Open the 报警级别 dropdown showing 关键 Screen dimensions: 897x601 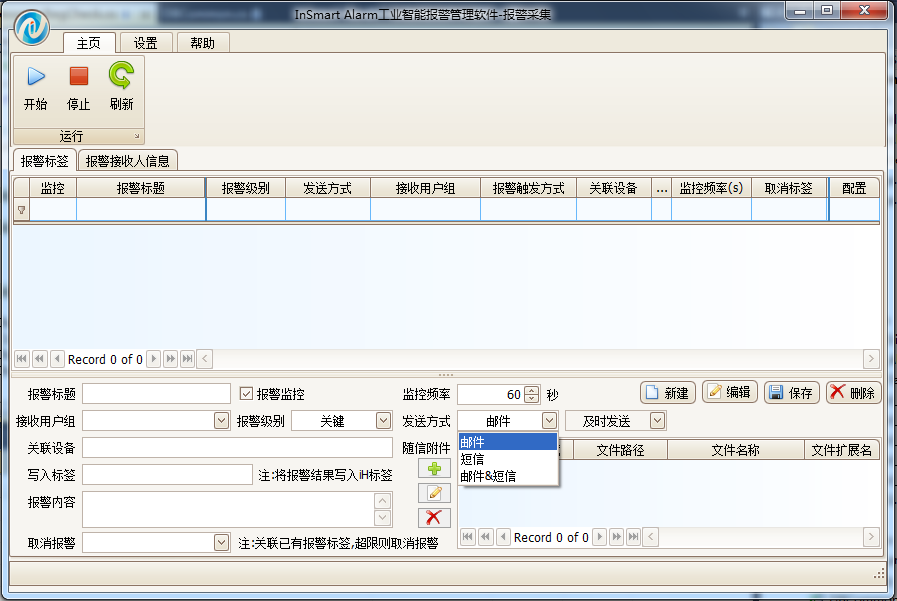click(383, 421)
